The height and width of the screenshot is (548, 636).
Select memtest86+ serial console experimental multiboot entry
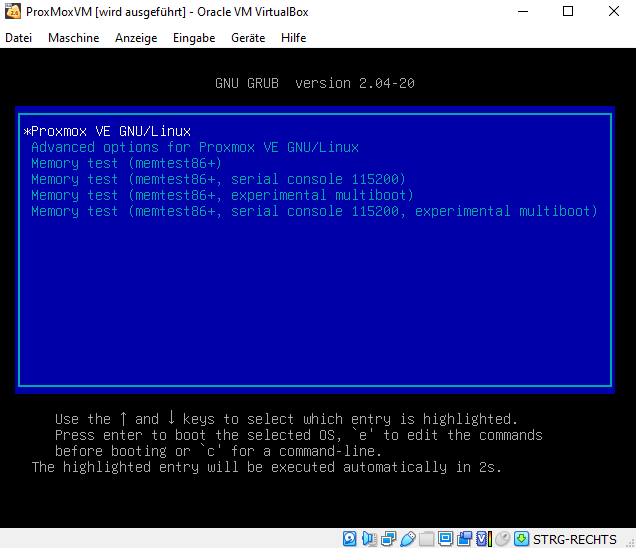pyautogui.click(x=315, y=211)
